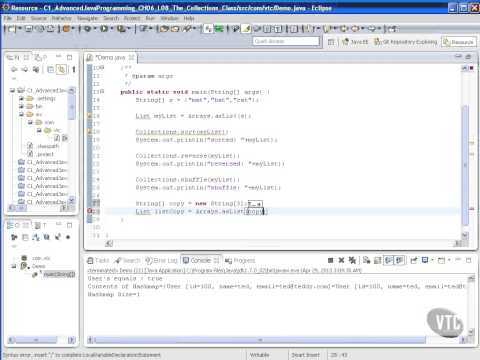The height and width of the screenshot is (360, 480).
Task: Click the green Run toolbar icon
Action: tap(104, 29)
